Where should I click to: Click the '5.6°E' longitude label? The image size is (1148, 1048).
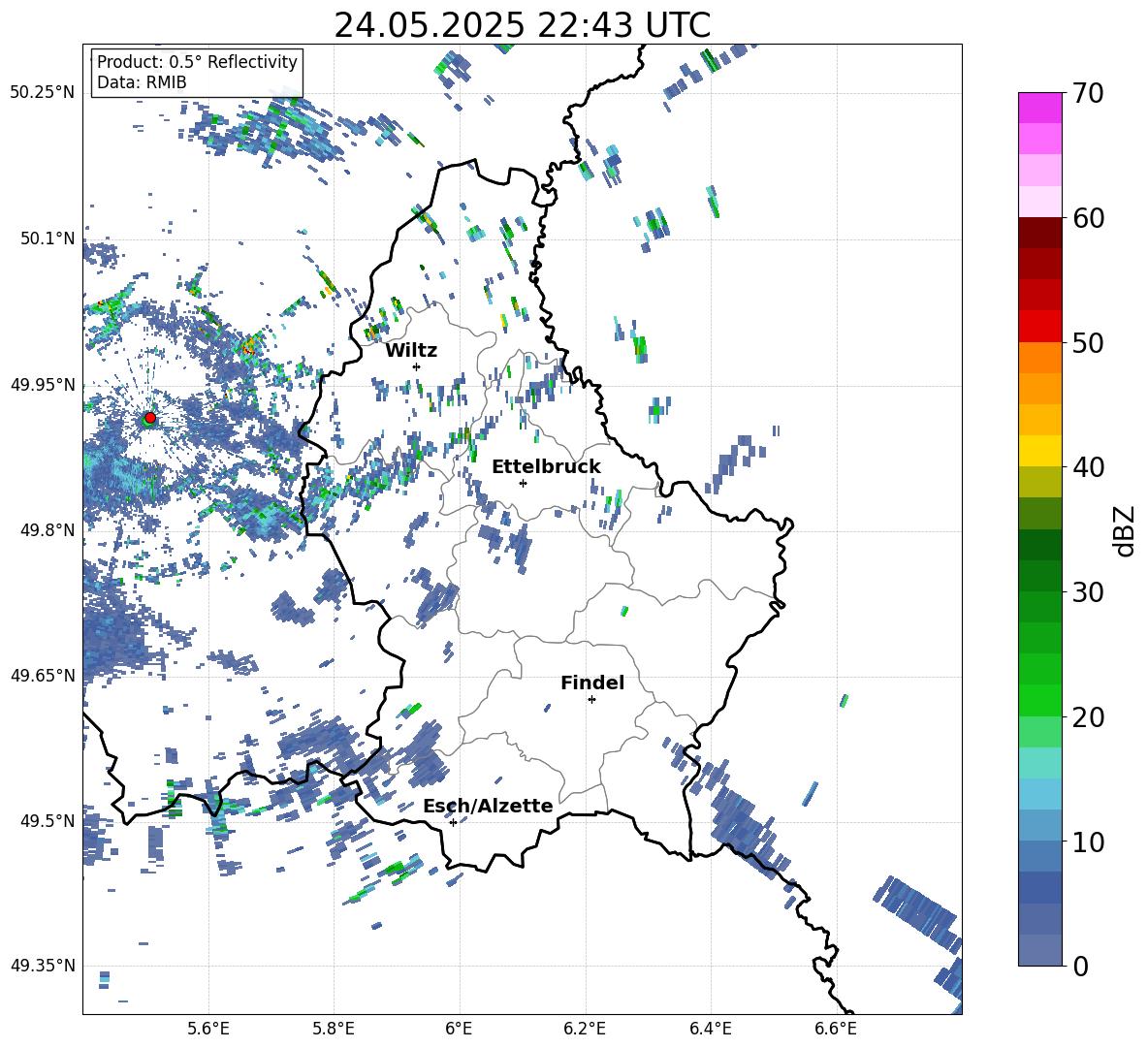click(x=208, y=1029)
